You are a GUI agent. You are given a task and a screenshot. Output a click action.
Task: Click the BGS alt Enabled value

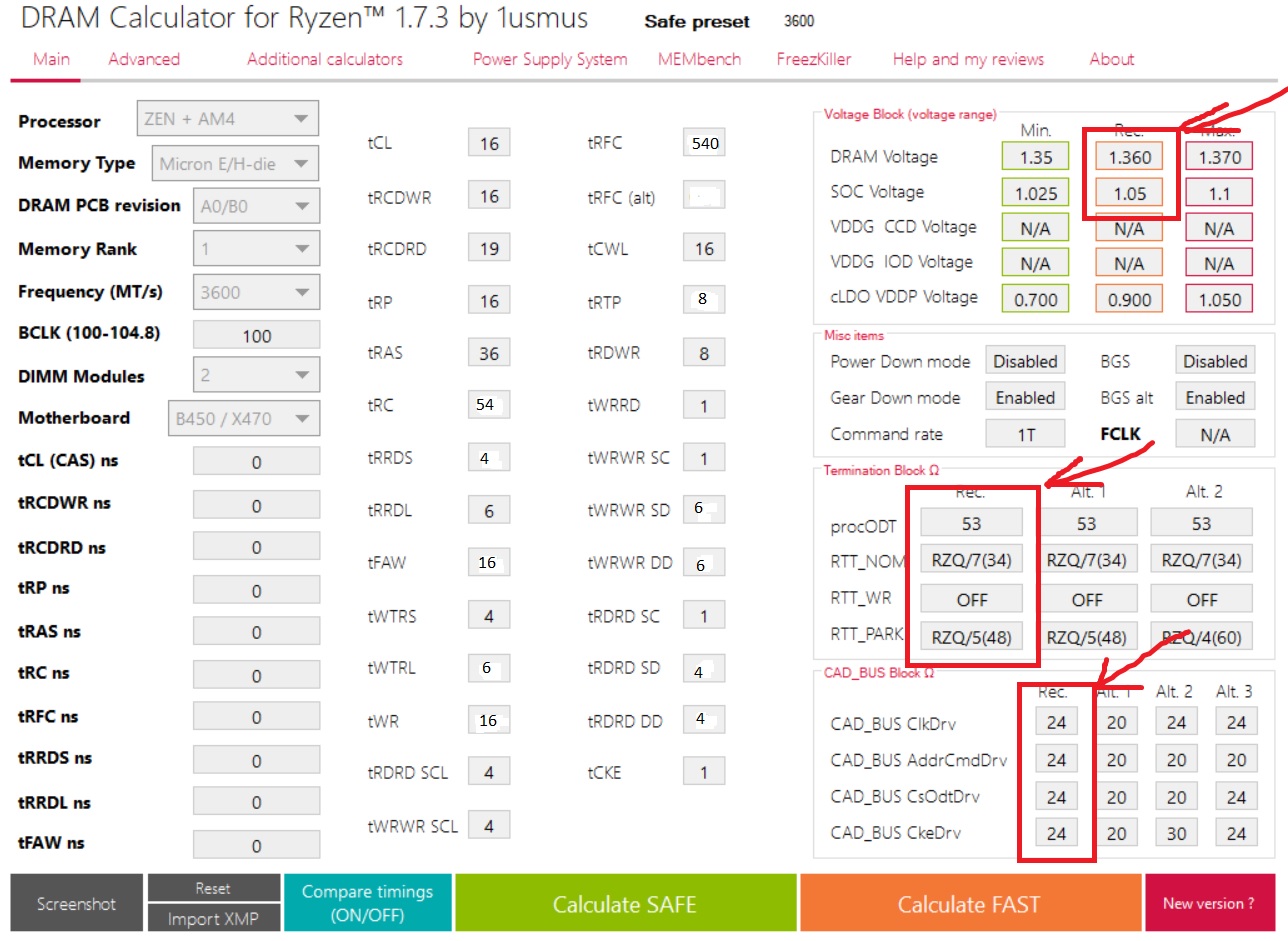[1215, 397]
